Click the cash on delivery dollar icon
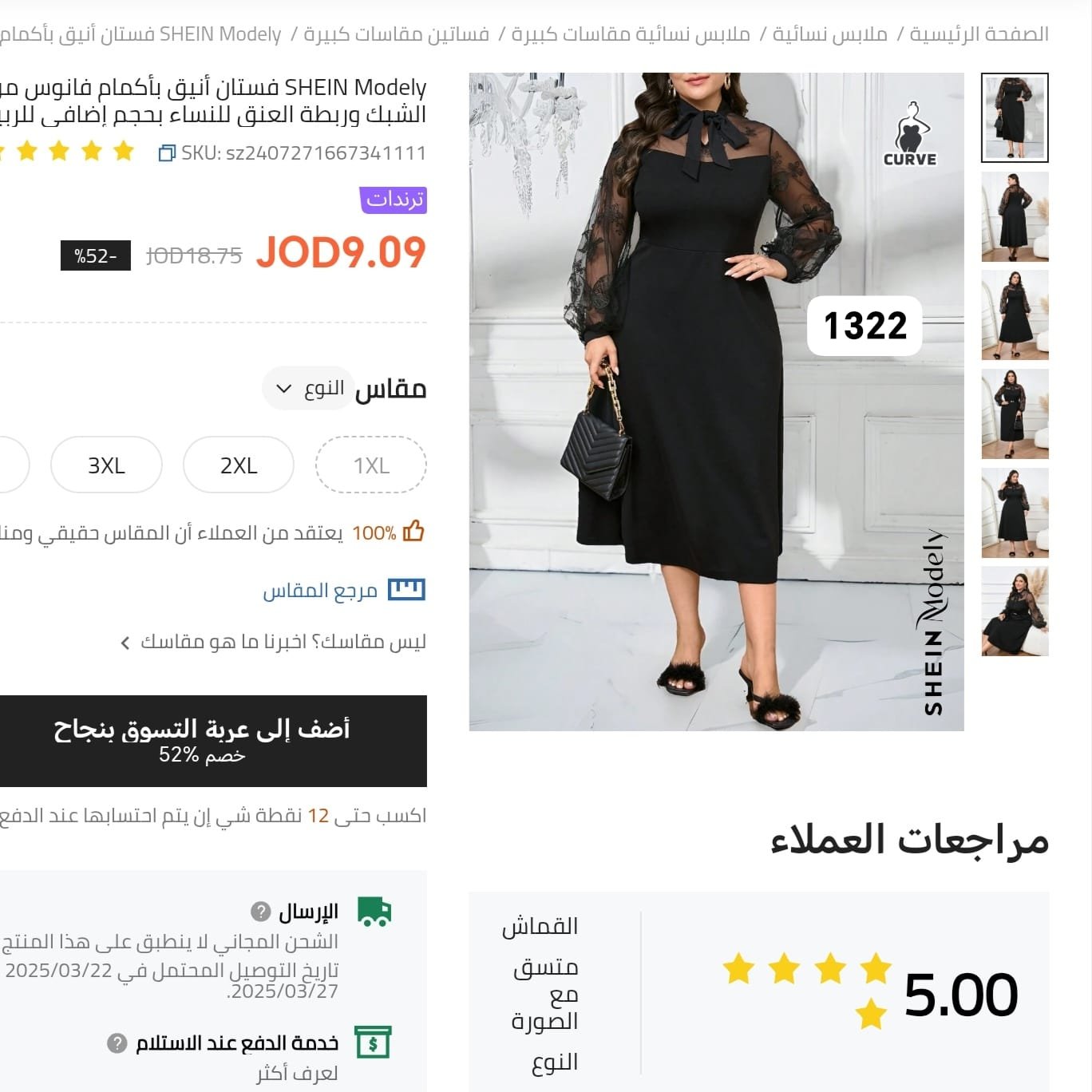The image size is (1092, 1092). click(373, 1043)
